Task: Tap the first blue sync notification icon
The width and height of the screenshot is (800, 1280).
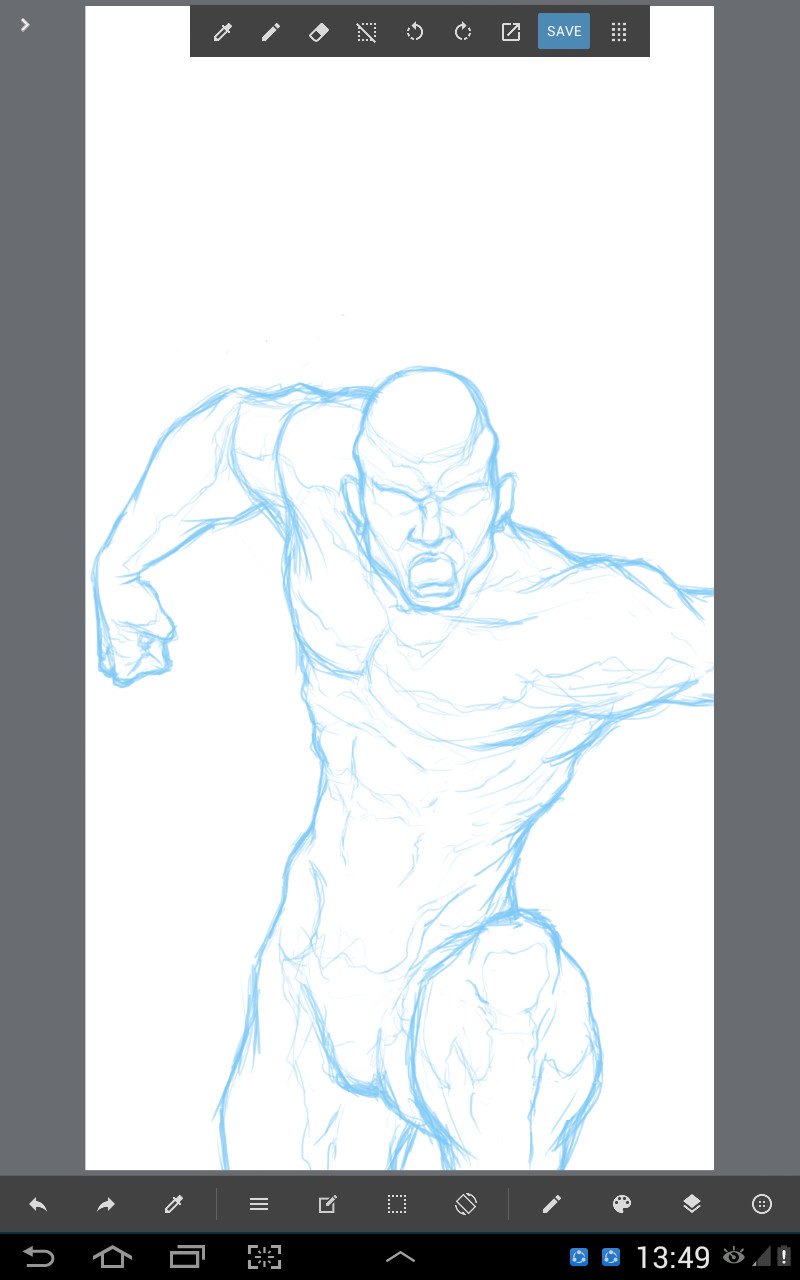Action: [x=579, y=1257]
